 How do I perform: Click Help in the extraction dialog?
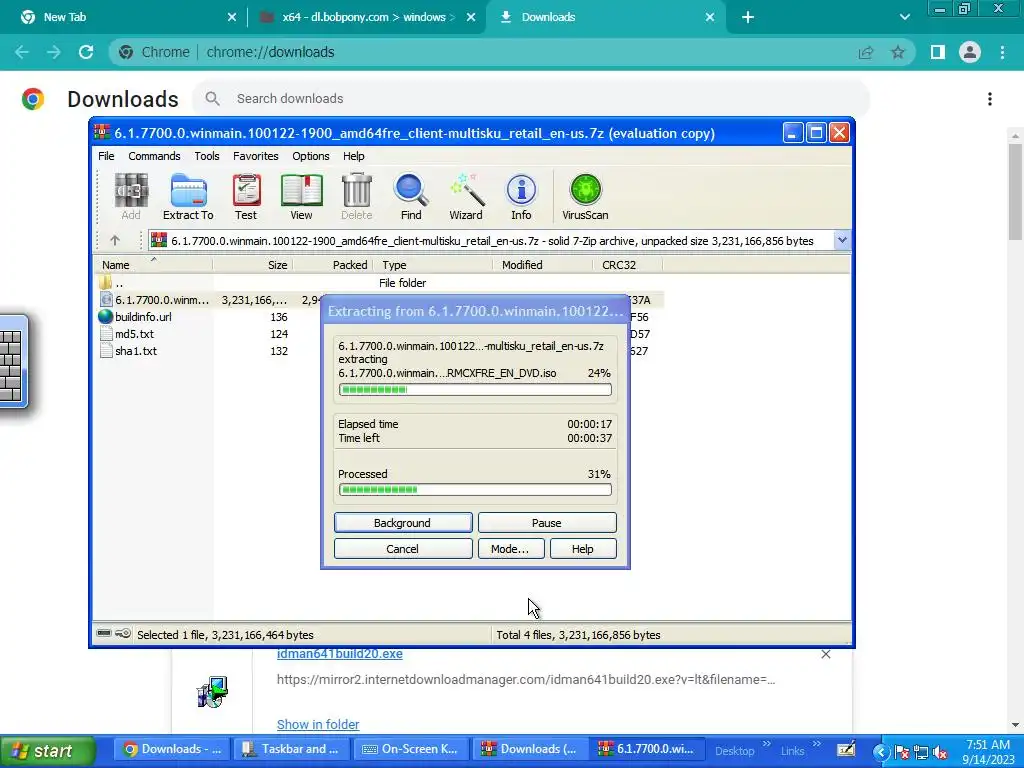(x=583, y=549)
